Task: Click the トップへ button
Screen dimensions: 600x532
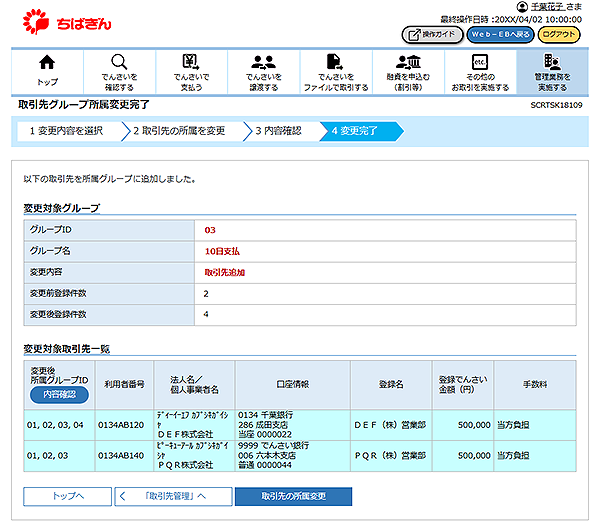Action: pos(67,496)
